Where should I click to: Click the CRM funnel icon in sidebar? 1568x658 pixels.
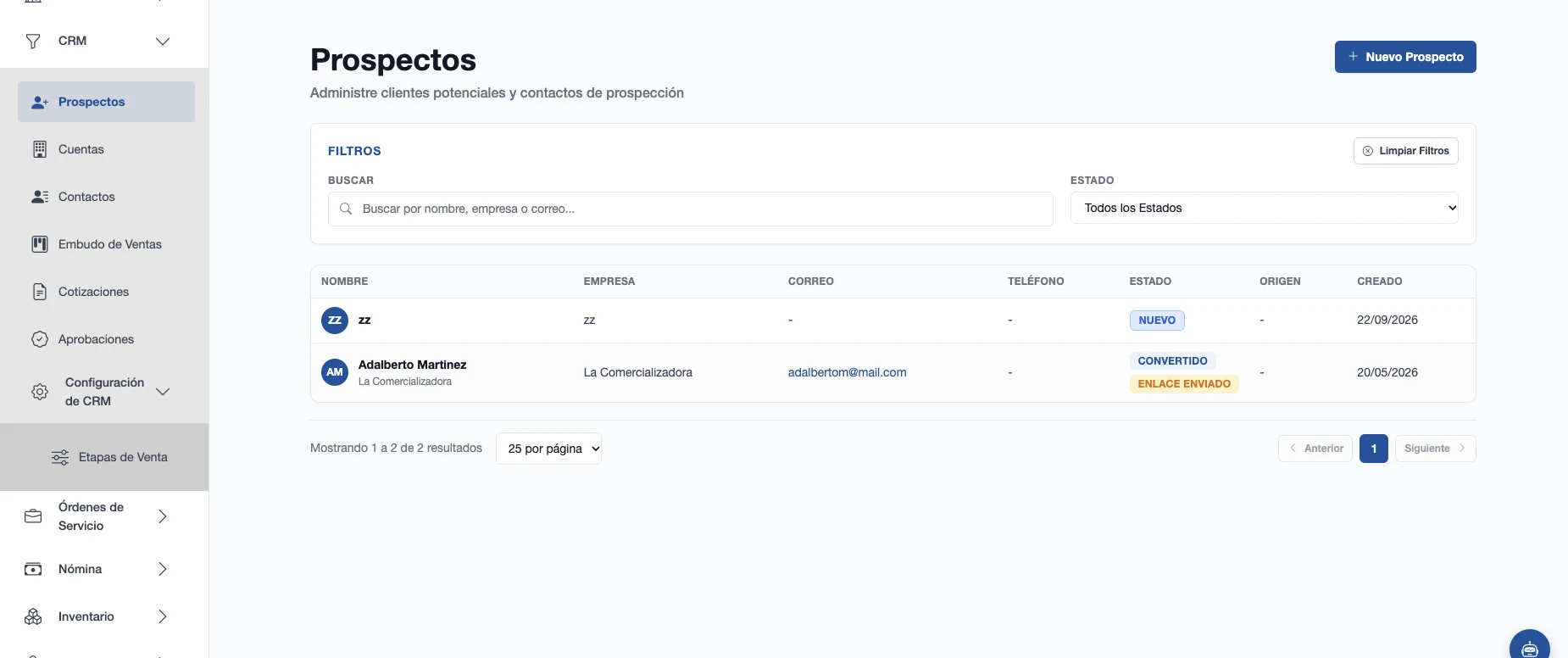click(x=33, y=41)
